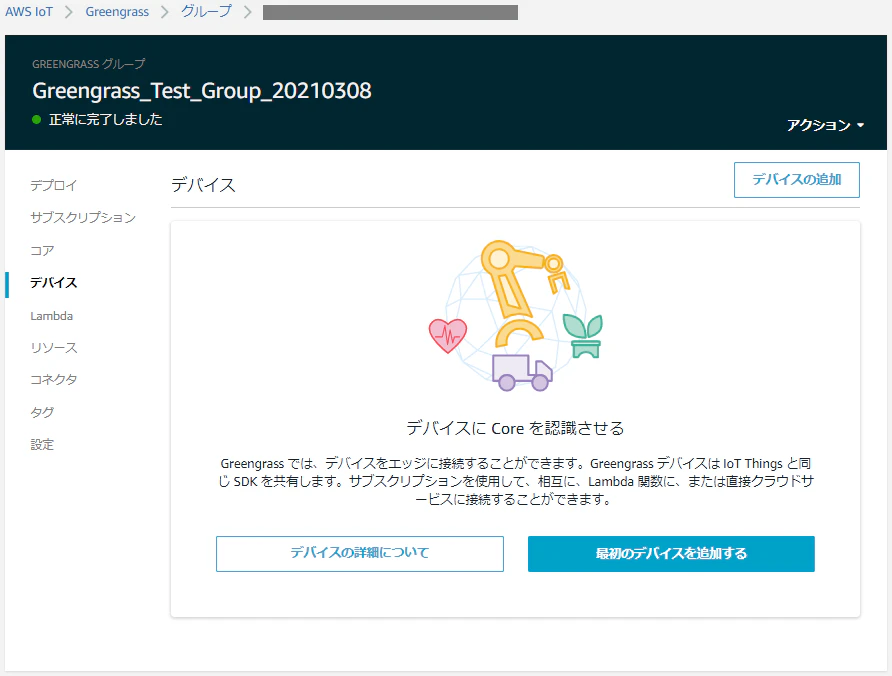The width and height of the screenshot is (892, 676).
Task: Click the 最初のデバイスを追加する button
Action: [671, 554]
